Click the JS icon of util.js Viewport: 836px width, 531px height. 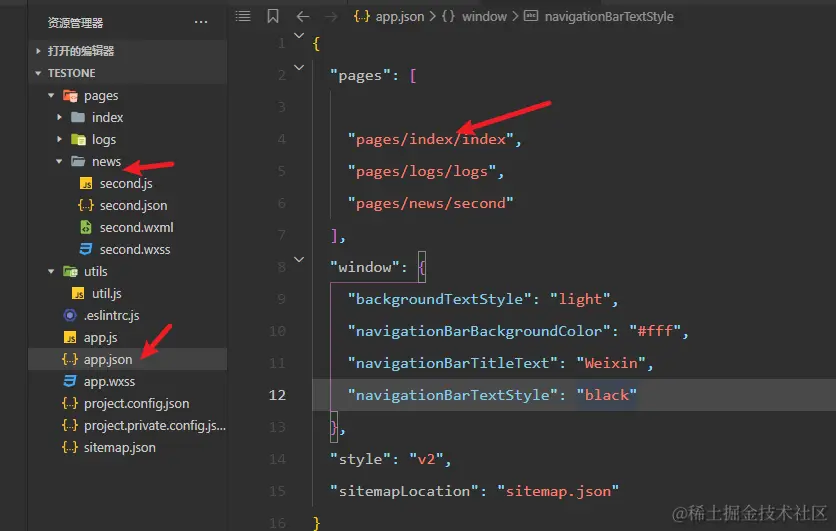tap(78, 294)
